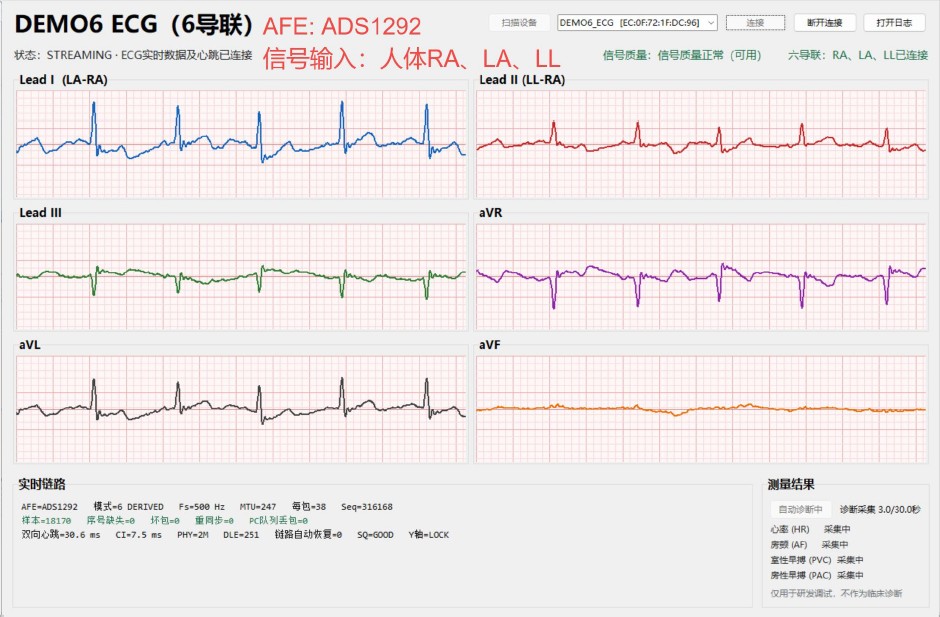Click the Seq=316168 value
Image resolution: width=940 pixels, height=617 pixels.
[367, 507]
